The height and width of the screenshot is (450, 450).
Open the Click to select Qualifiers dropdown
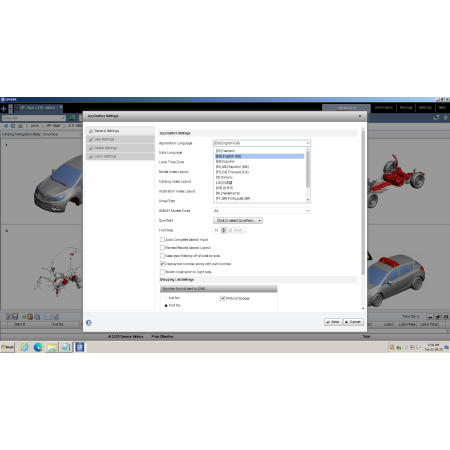[238, 220]
